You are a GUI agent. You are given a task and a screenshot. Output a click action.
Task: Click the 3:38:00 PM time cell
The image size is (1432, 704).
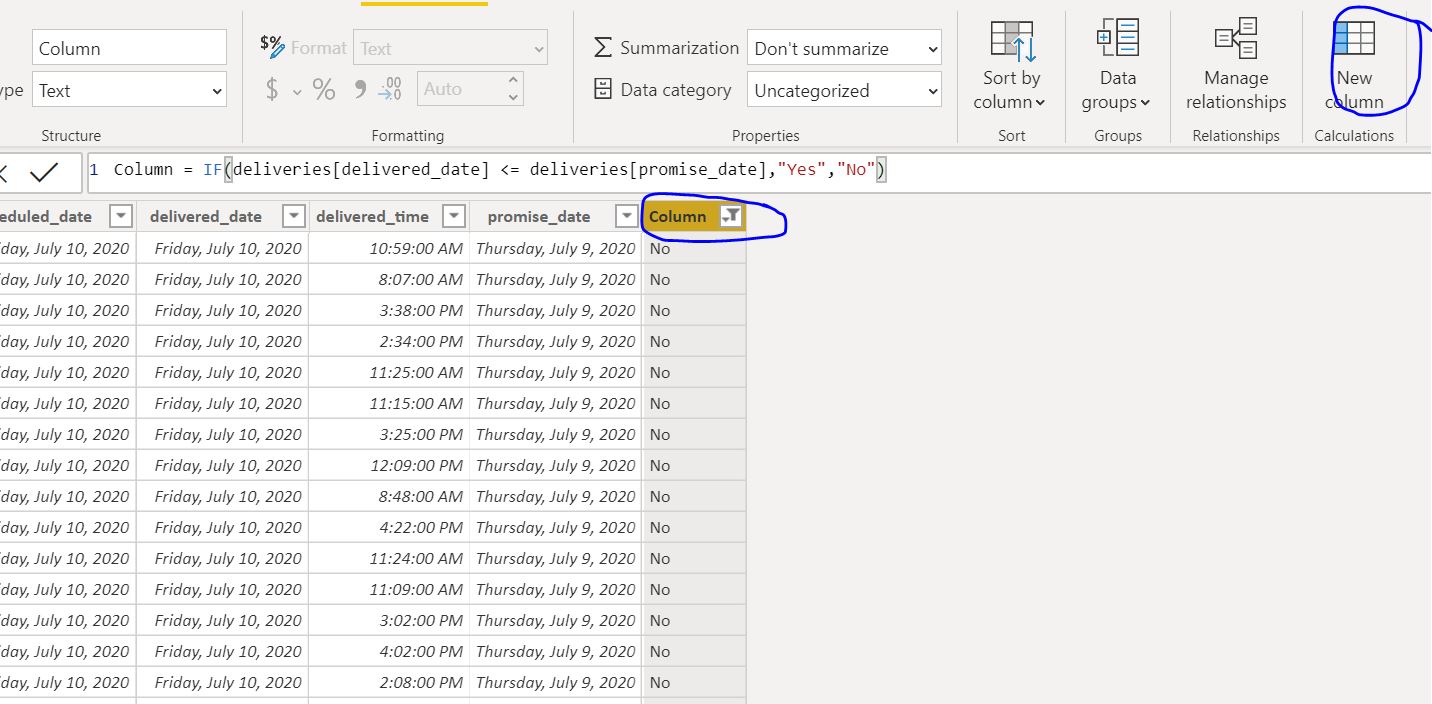click(389, 310)
